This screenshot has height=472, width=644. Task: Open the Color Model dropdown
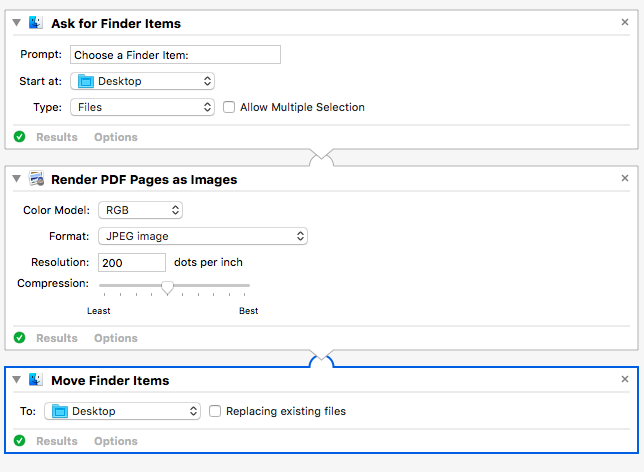point(140,210)
